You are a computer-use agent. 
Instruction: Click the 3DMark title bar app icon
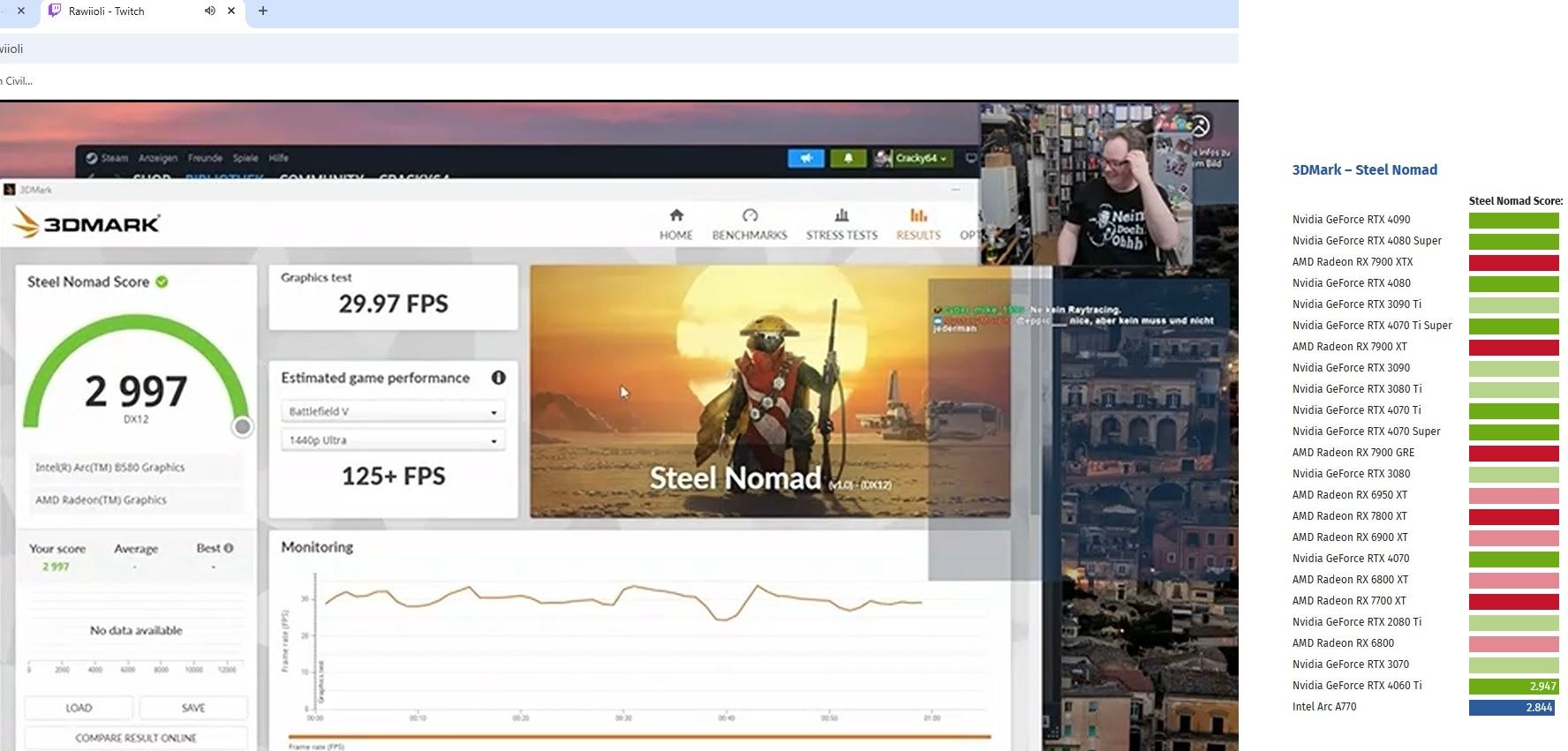tap(10, 190)
